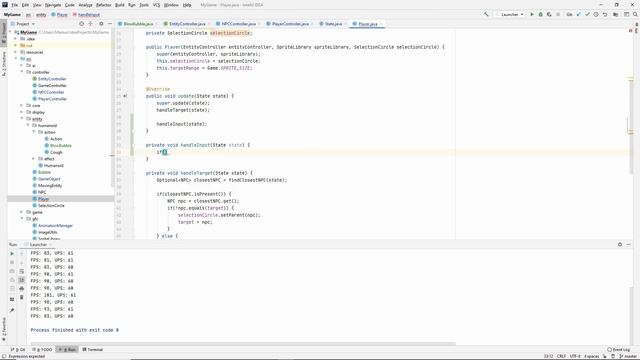The image size is (640, 360).
Task: Open Run panel settings gear
Action: [x=620, y=244]
